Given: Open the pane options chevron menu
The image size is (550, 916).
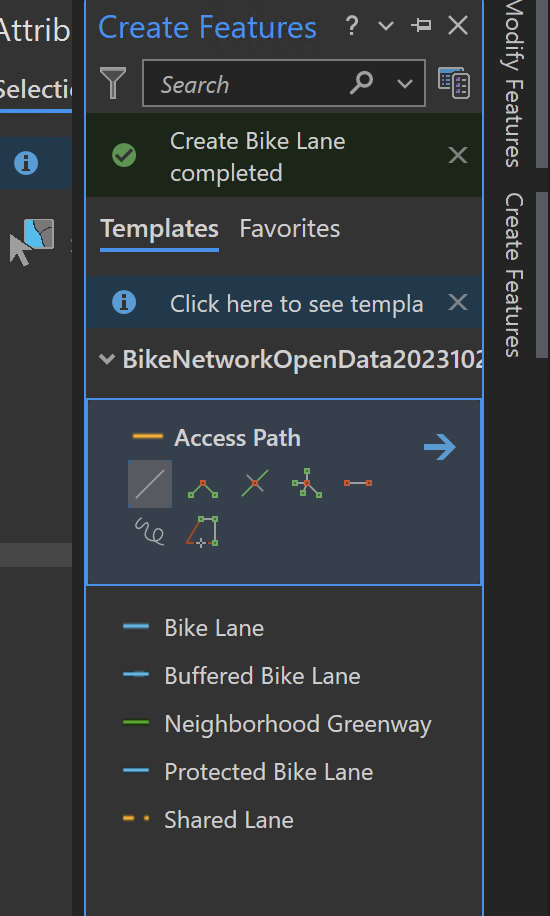Looking at the screenshot, I should point(386,26).
